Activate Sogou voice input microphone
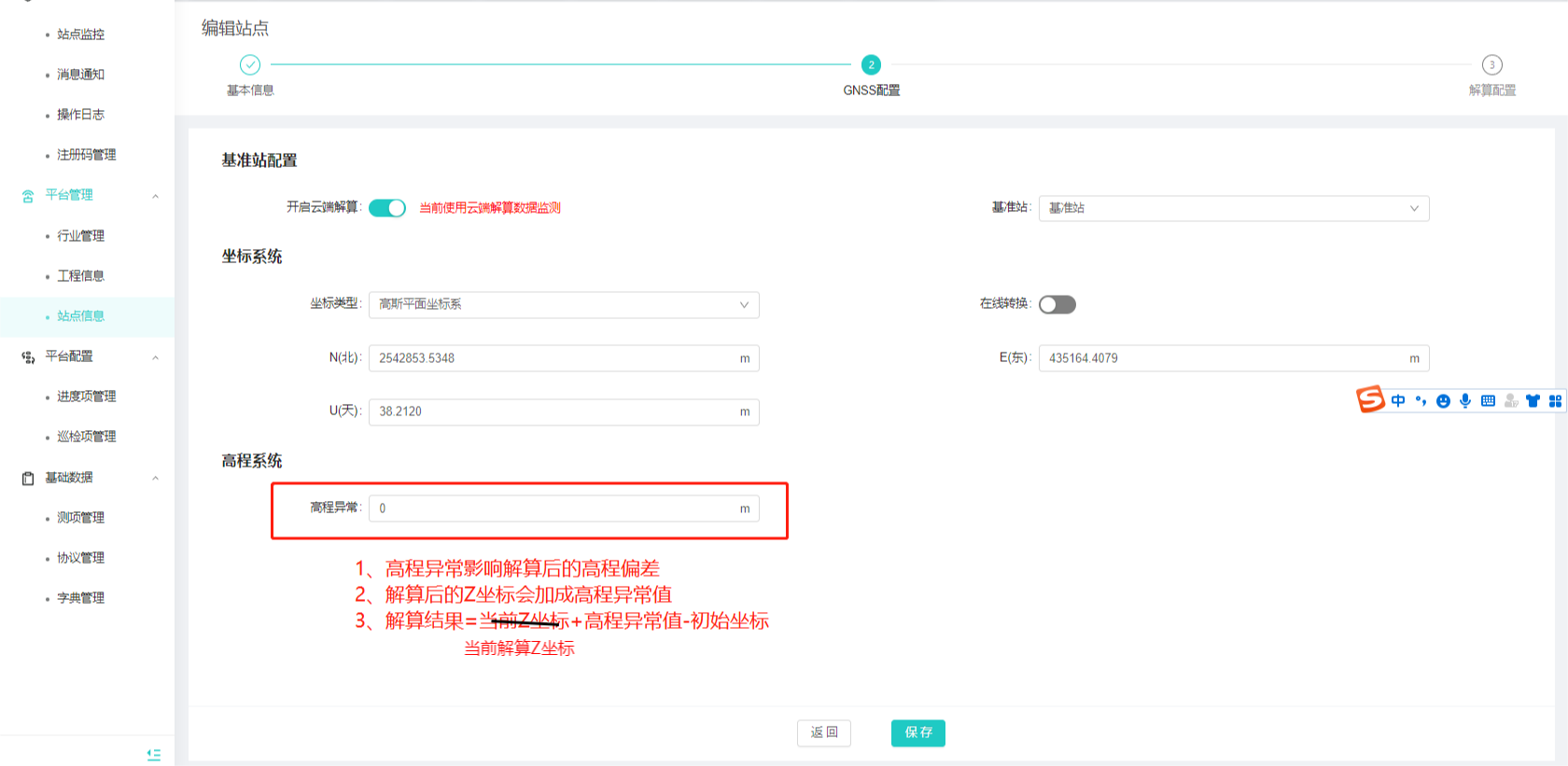Viewport: 1568px width, 766px height. 1465,401
